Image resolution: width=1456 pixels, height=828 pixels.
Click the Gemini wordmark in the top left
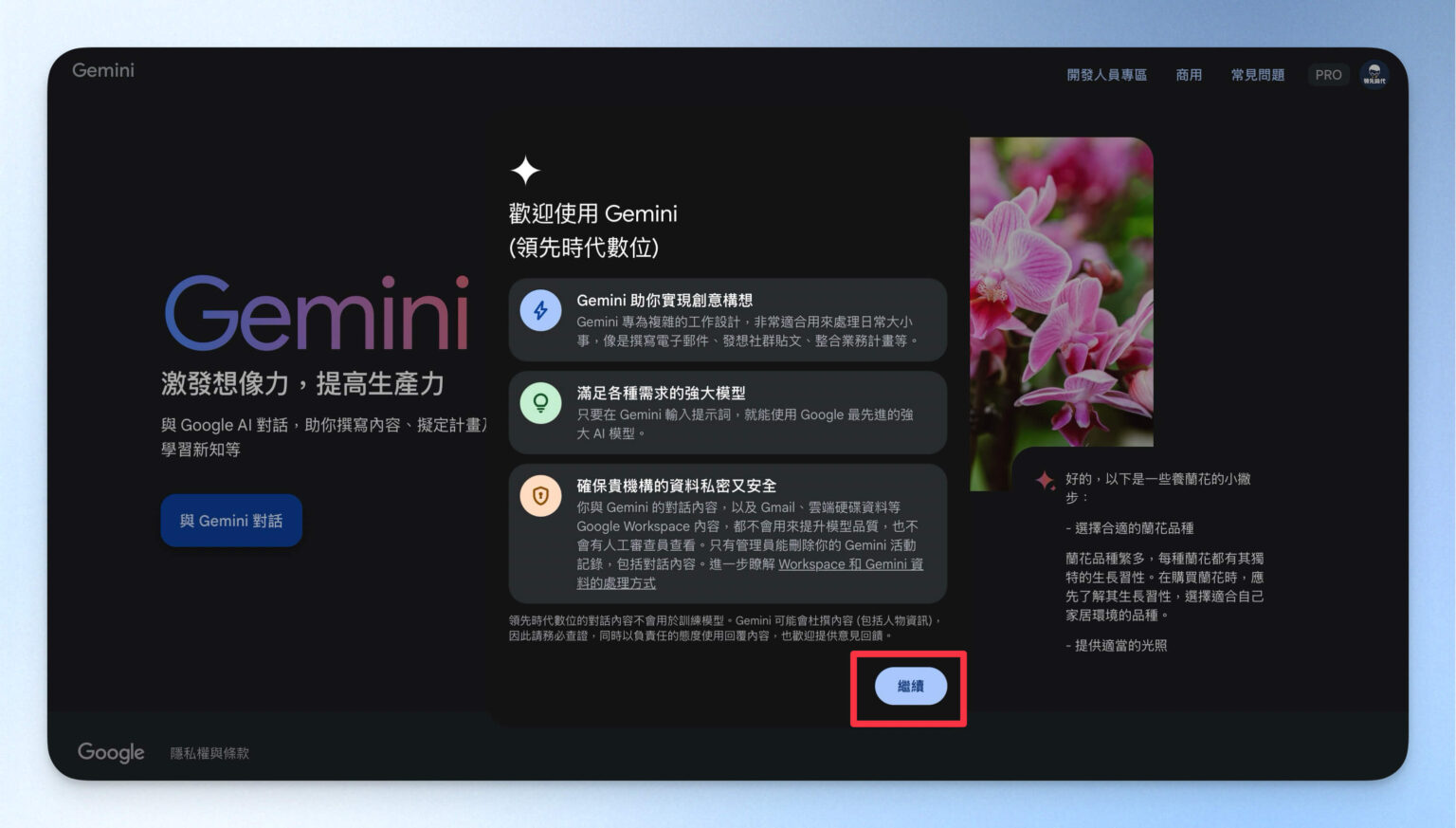coord(102,69)
